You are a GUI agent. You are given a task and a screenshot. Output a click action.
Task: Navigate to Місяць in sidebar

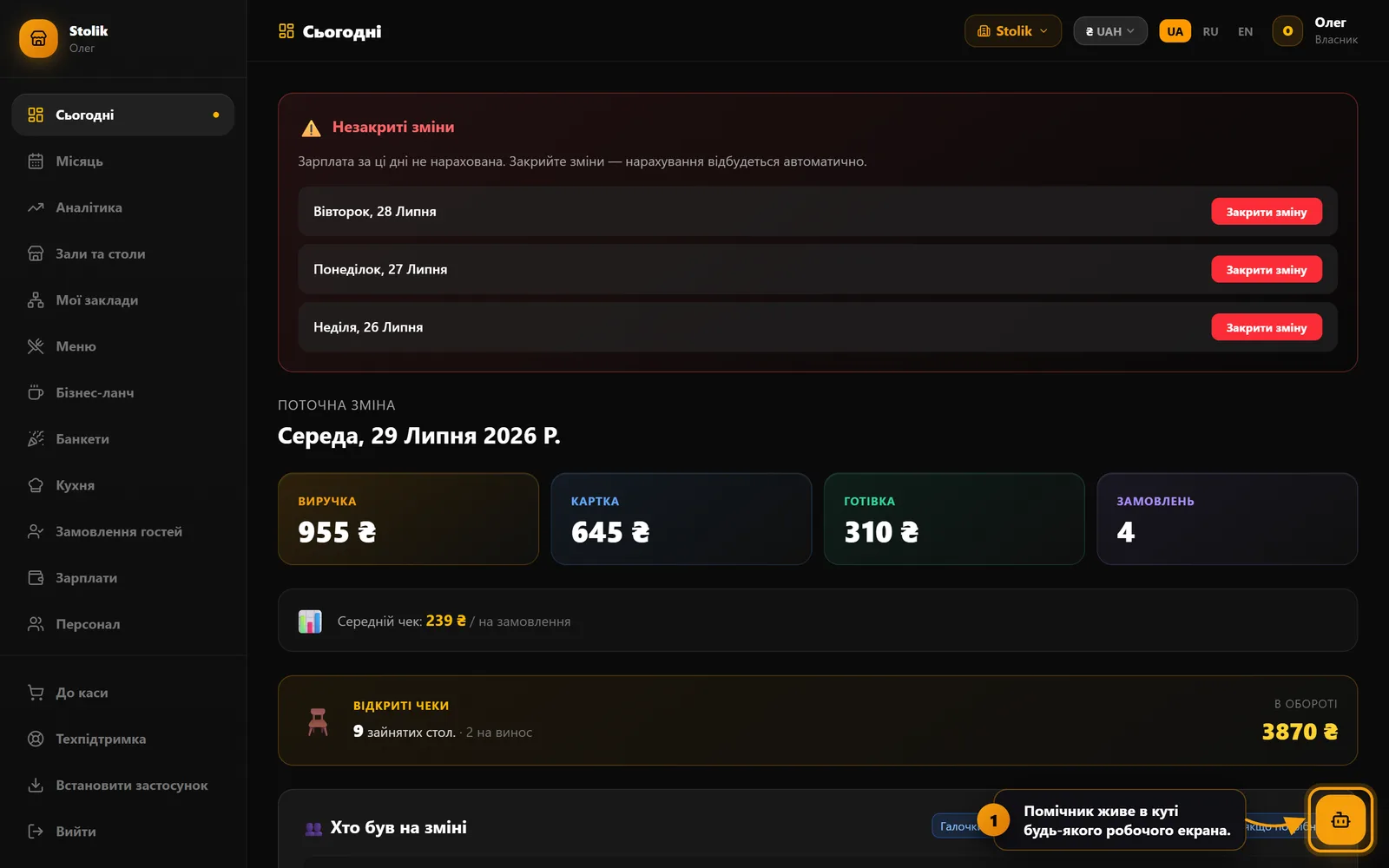pos(123,161)
